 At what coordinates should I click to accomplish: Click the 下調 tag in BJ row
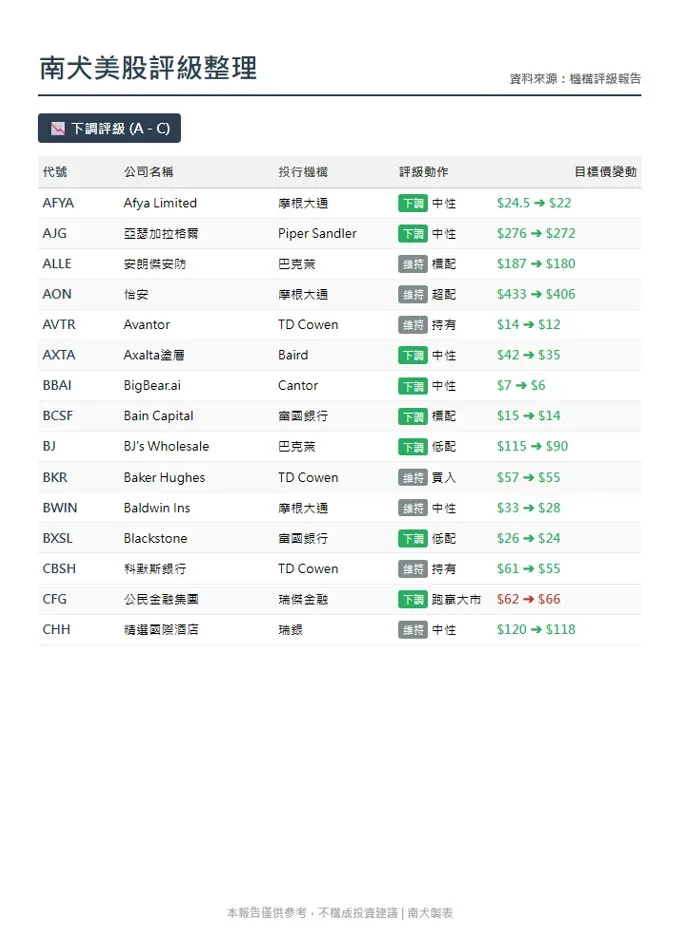tap(413, 447)
